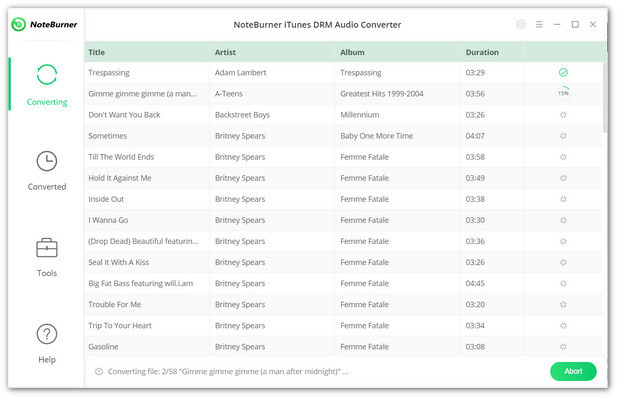Select the 'Don't Want You Back' title
Image resolution: width=617 pixels, height=397 pixels.
tap(124, 114)
